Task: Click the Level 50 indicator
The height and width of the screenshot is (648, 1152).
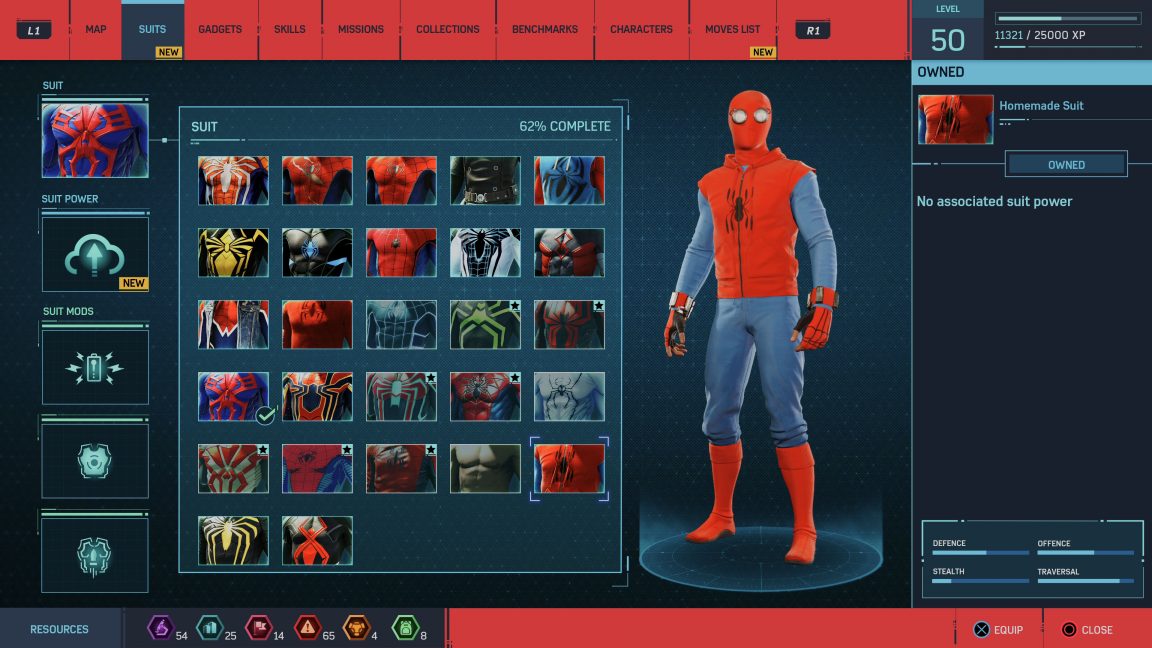Action: tap(947, 31)
